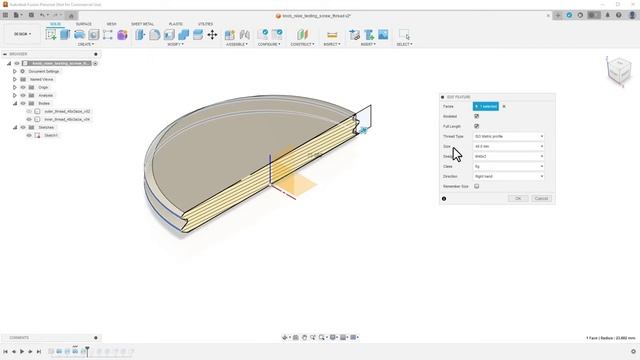Toggle visibility of Analysis folder
The height and width of the screenshot is (360, 640).
pos(23,96)
